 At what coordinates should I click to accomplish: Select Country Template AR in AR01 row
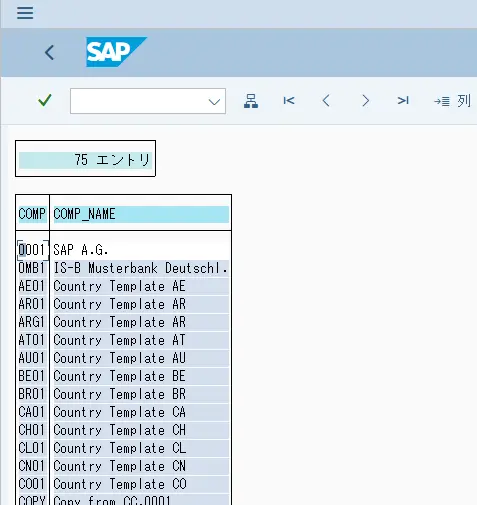pyautogui.click(x=141, y=304)
